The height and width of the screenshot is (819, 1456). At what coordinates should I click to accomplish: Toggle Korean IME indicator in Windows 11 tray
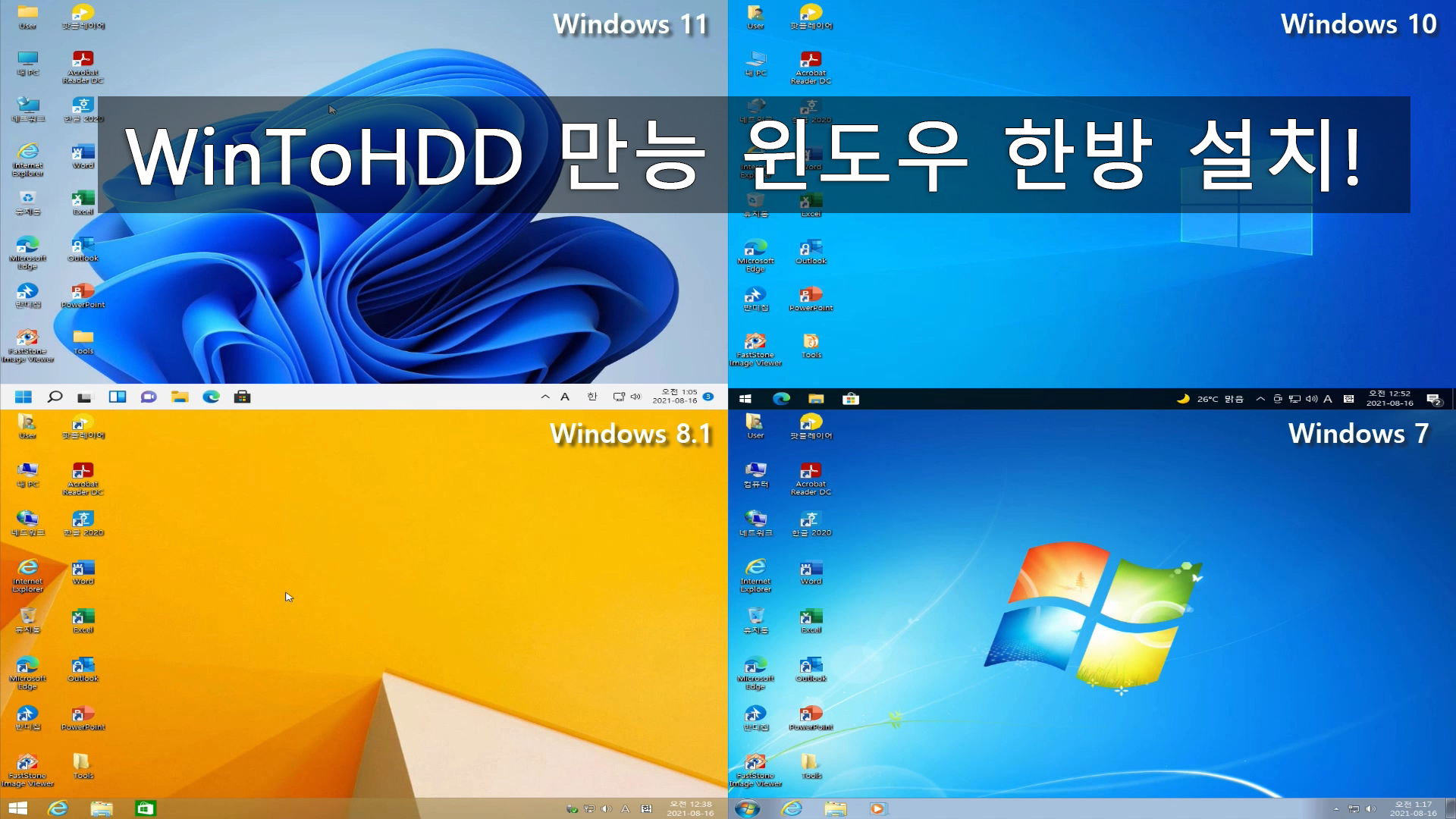coord(592,397)
